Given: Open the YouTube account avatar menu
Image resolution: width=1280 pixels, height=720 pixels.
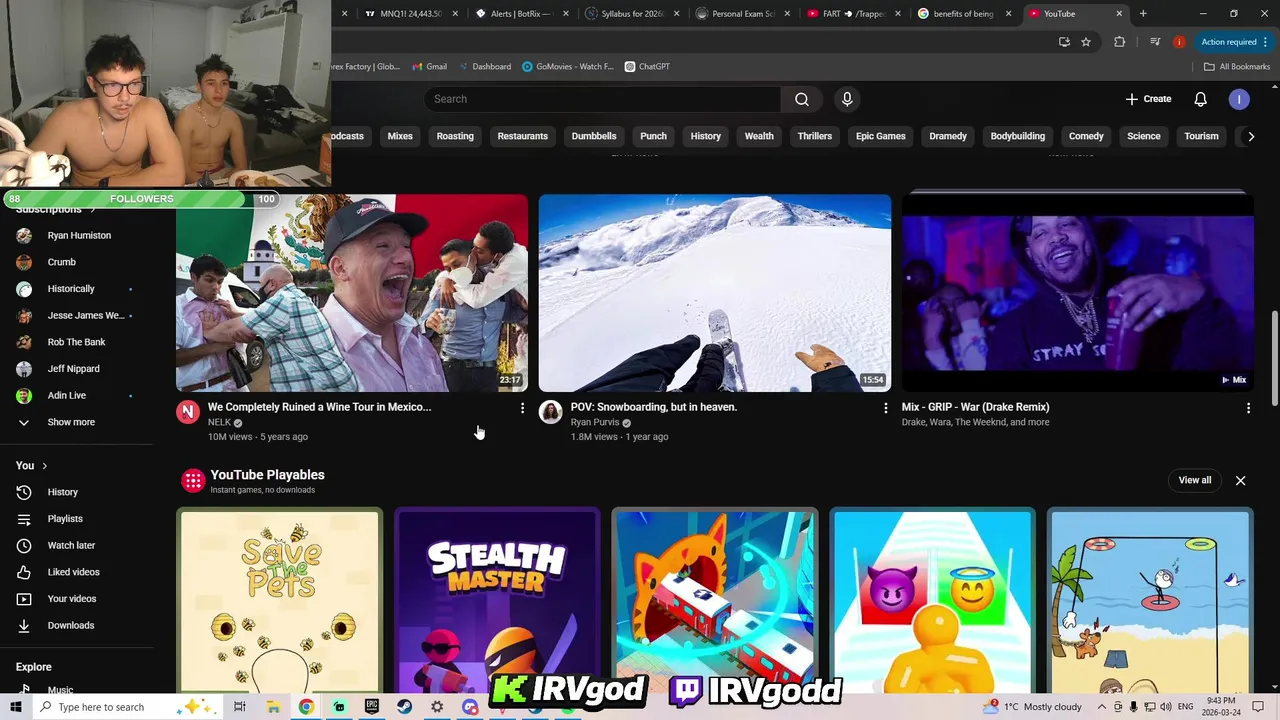Looking at the screenshot, I should 1239,99.
